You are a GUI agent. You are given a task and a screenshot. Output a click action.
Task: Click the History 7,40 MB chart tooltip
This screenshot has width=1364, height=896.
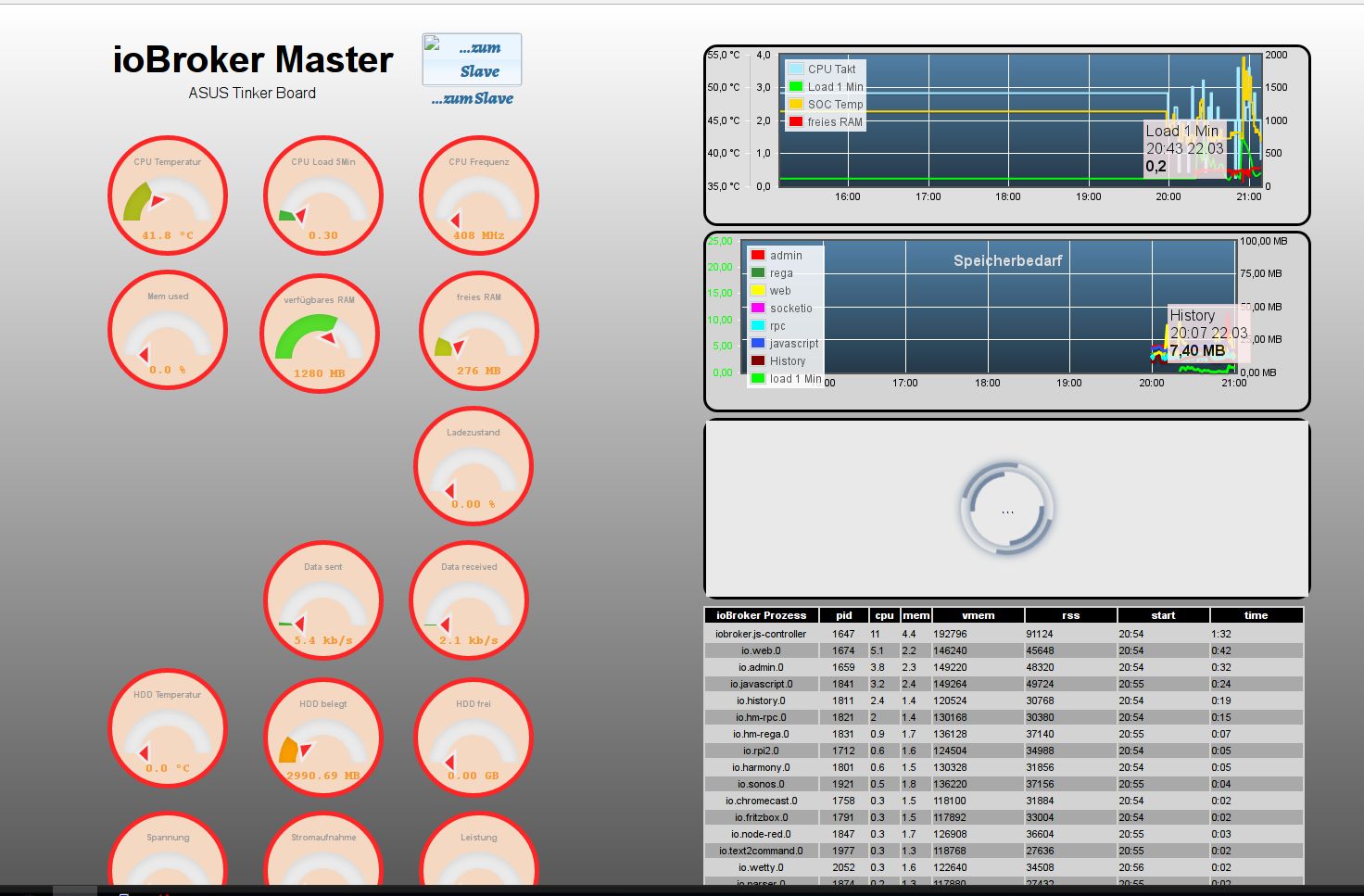click(1208, 333)
